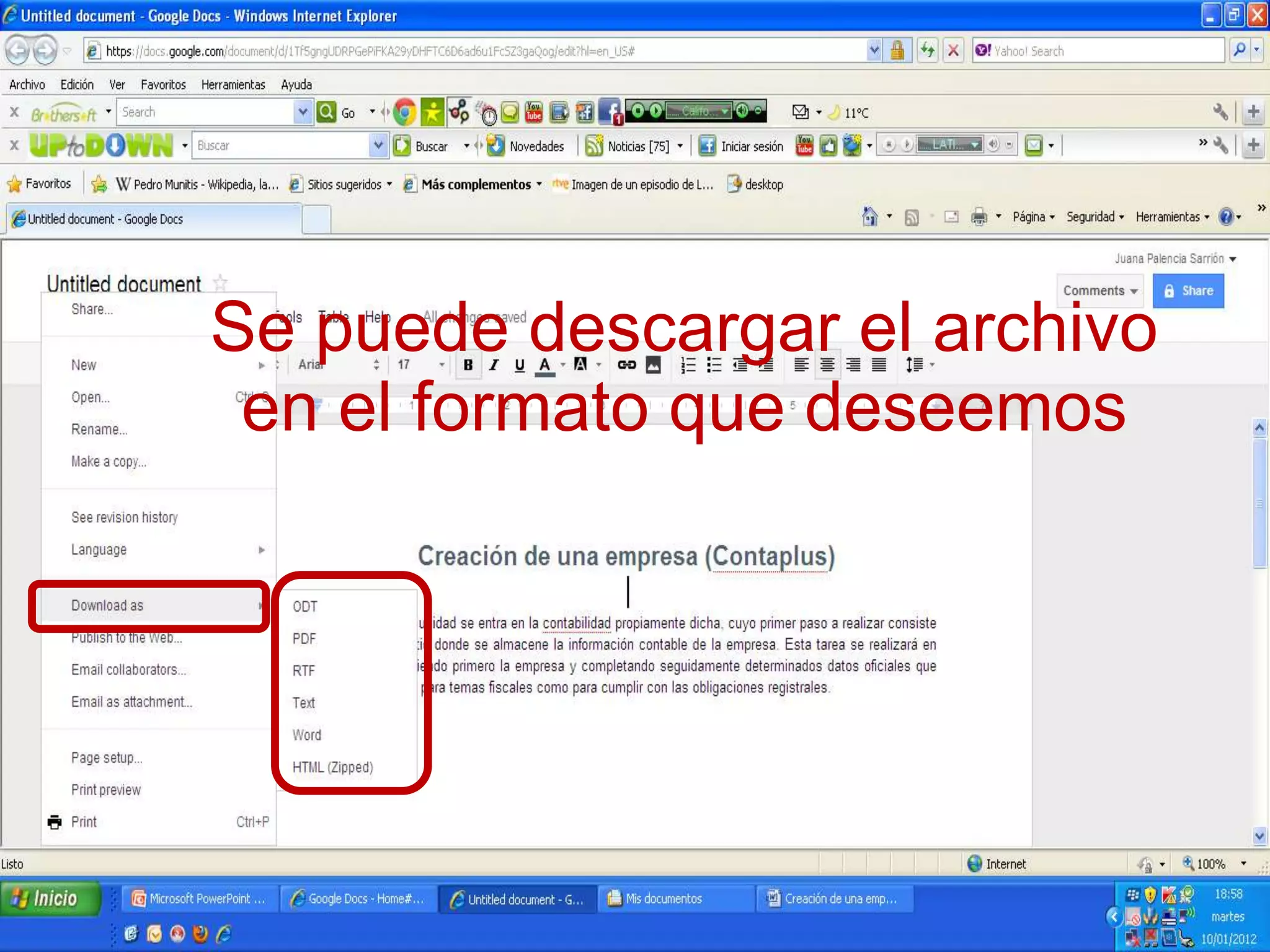The image size is (1270, 952).
Task: Click the insert image icon
Action: (x=653, y=365)
